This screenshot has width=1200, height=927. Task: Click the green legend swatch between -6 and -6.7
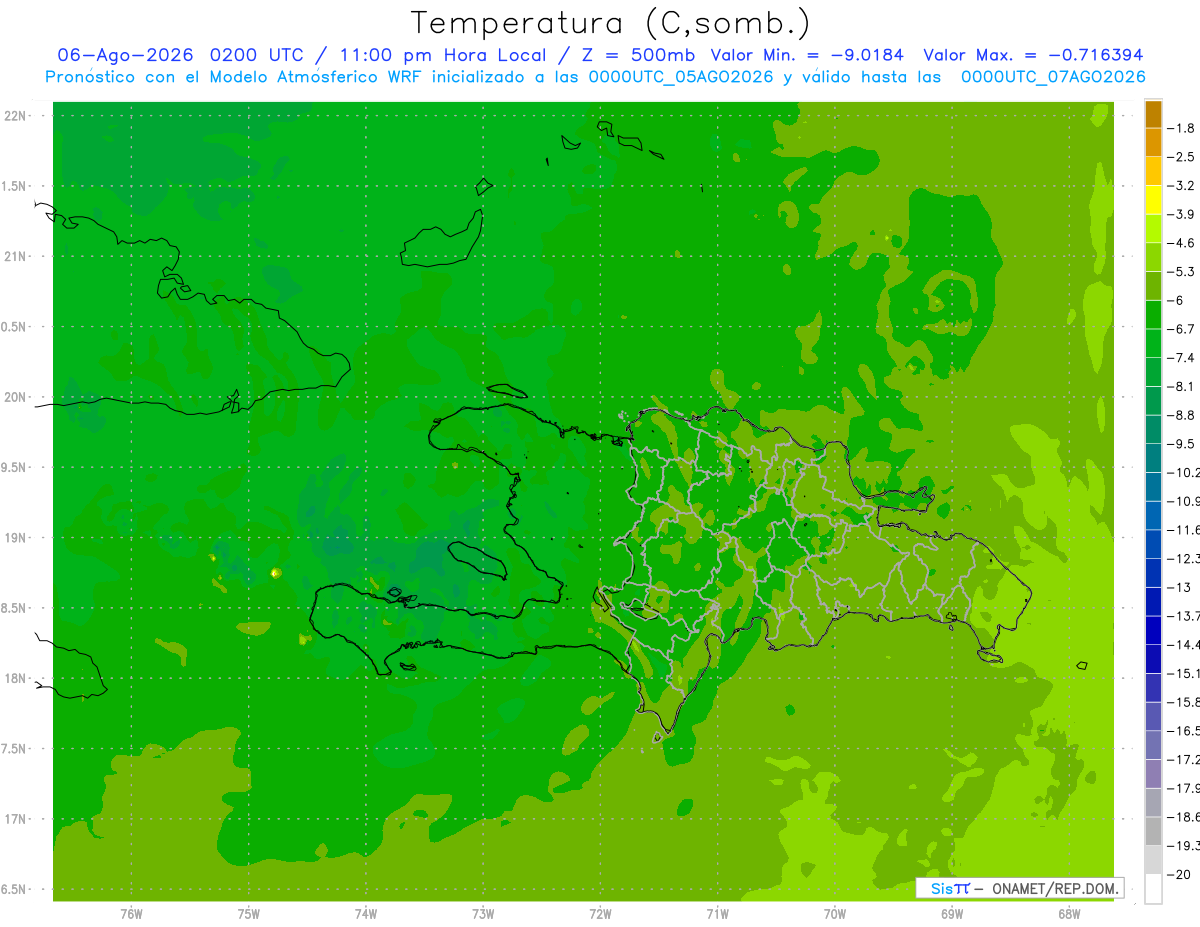click(1153, 315)
